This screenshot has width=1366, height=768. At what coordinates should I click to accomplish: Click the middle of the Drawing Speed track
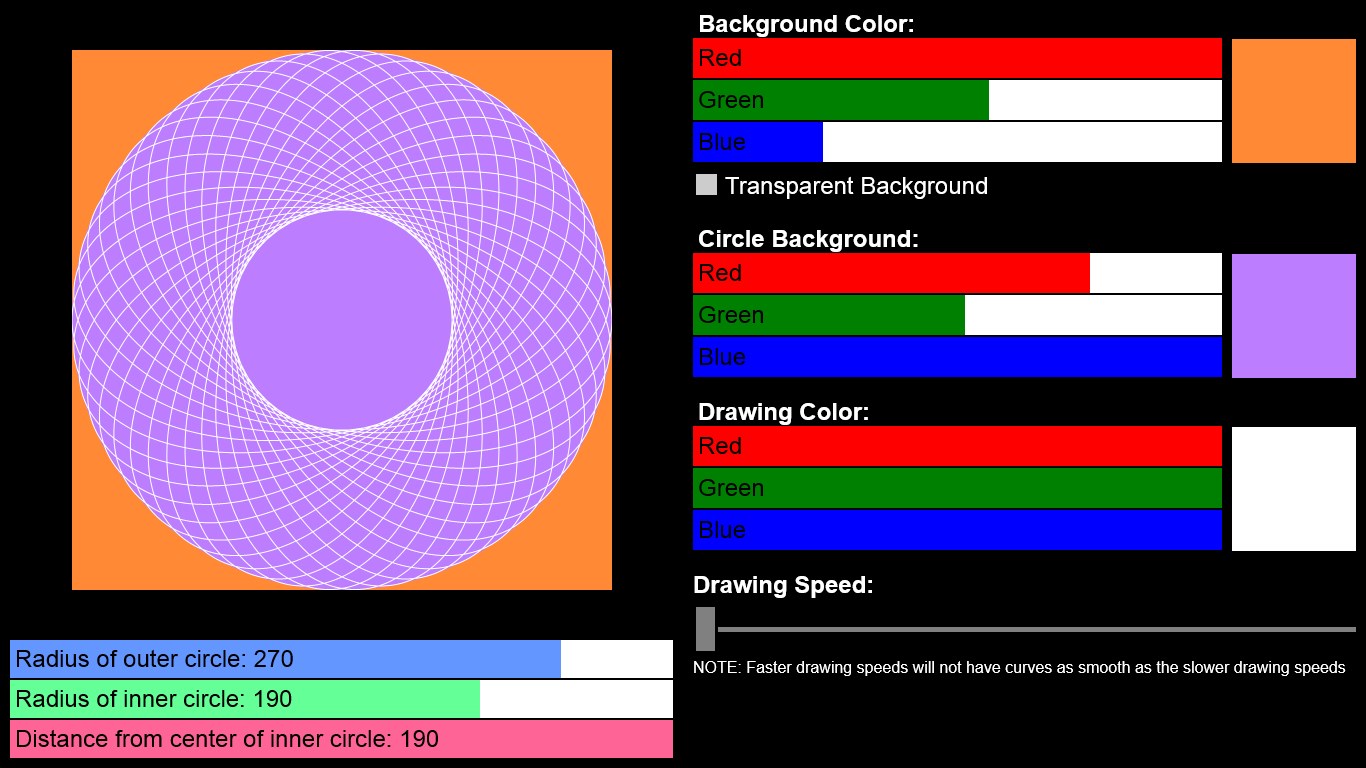pyautogui.click(x=1036, y=629)
